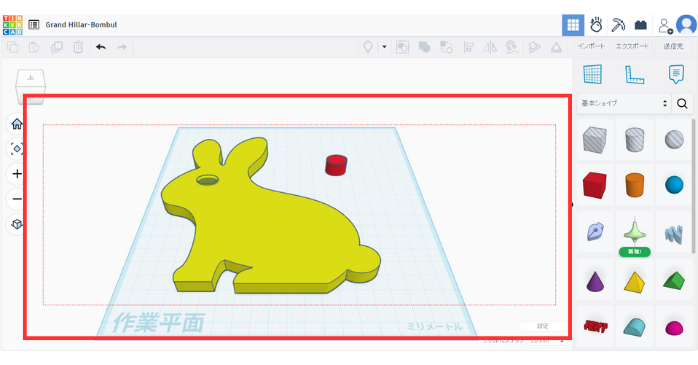Rename the project Grand Hillar-Bombul

(81, 25)
